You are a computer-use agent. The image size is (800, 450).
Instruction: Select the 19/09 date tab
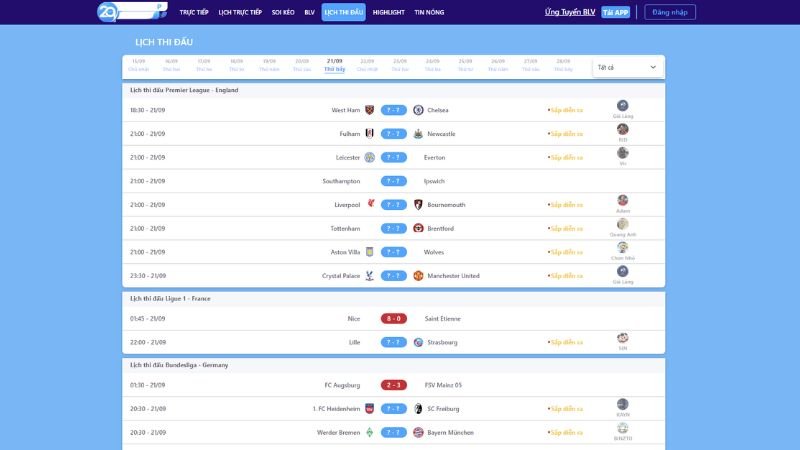coord(269,65)
